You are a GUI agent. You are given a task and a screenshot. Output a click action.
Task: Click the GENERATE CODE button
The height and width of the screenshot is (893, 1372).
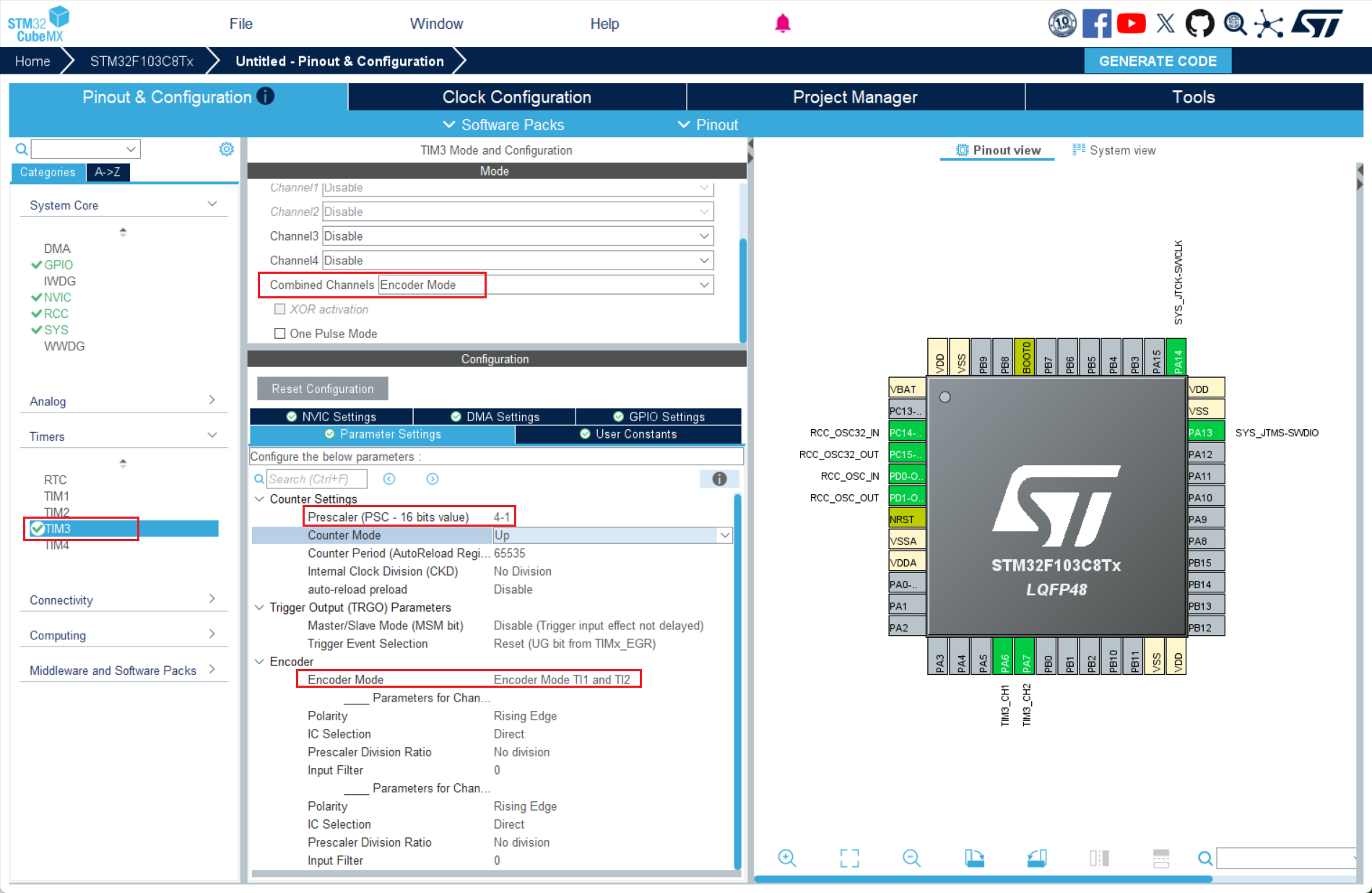coord(1158,61)
